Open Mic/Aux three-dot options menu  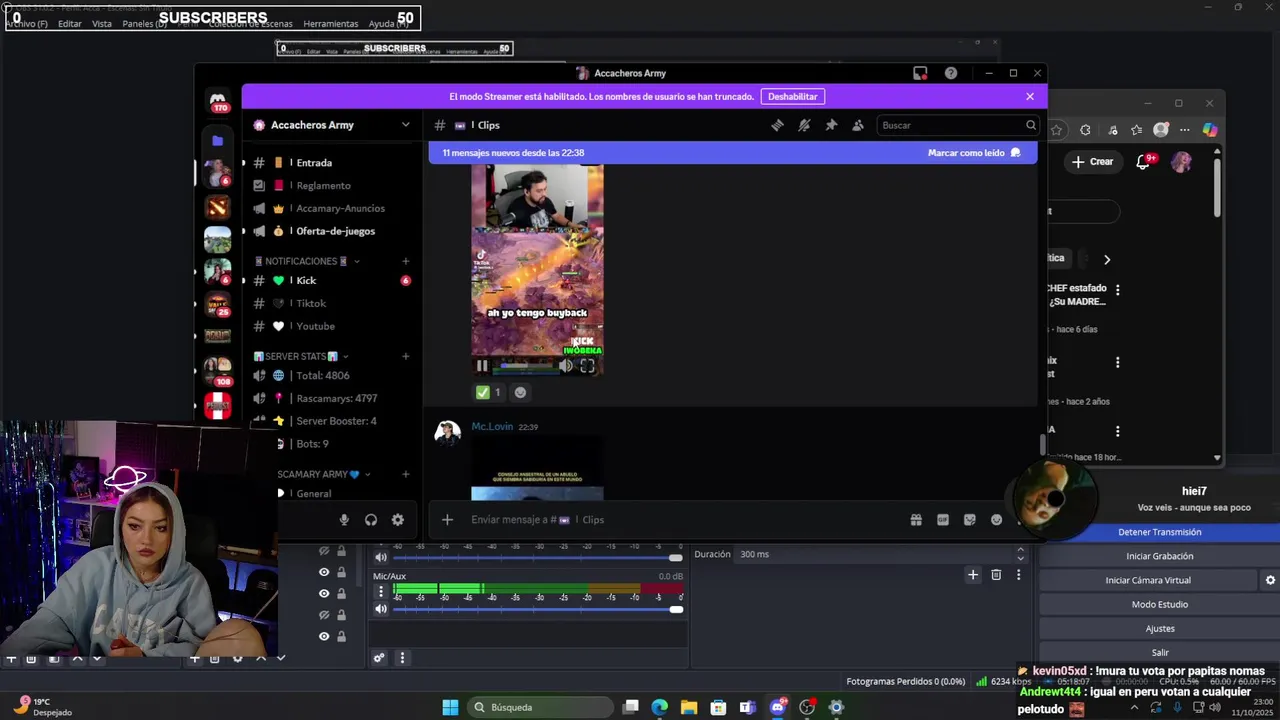(381, 592)
